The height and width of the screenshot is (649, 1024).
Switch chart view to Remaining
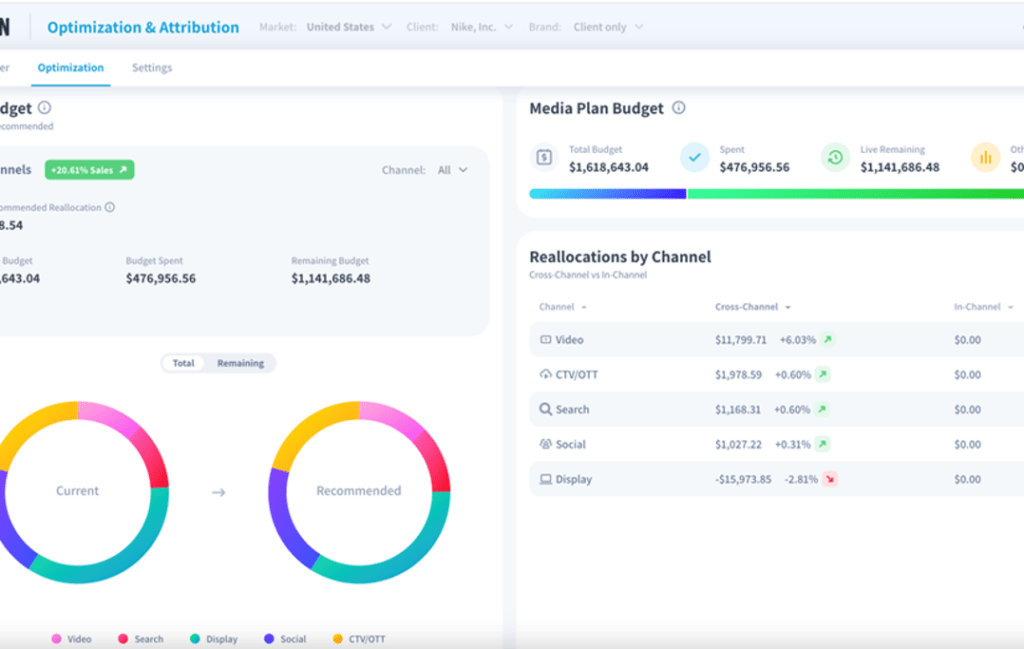click(240, 363)
